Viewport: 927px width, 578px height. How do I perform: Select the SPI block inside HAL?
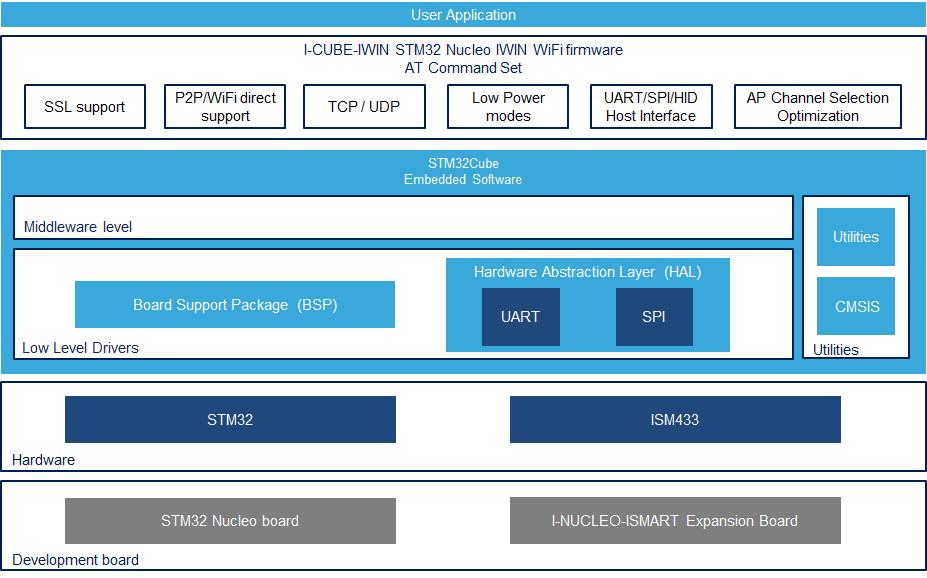click(654, 317)
